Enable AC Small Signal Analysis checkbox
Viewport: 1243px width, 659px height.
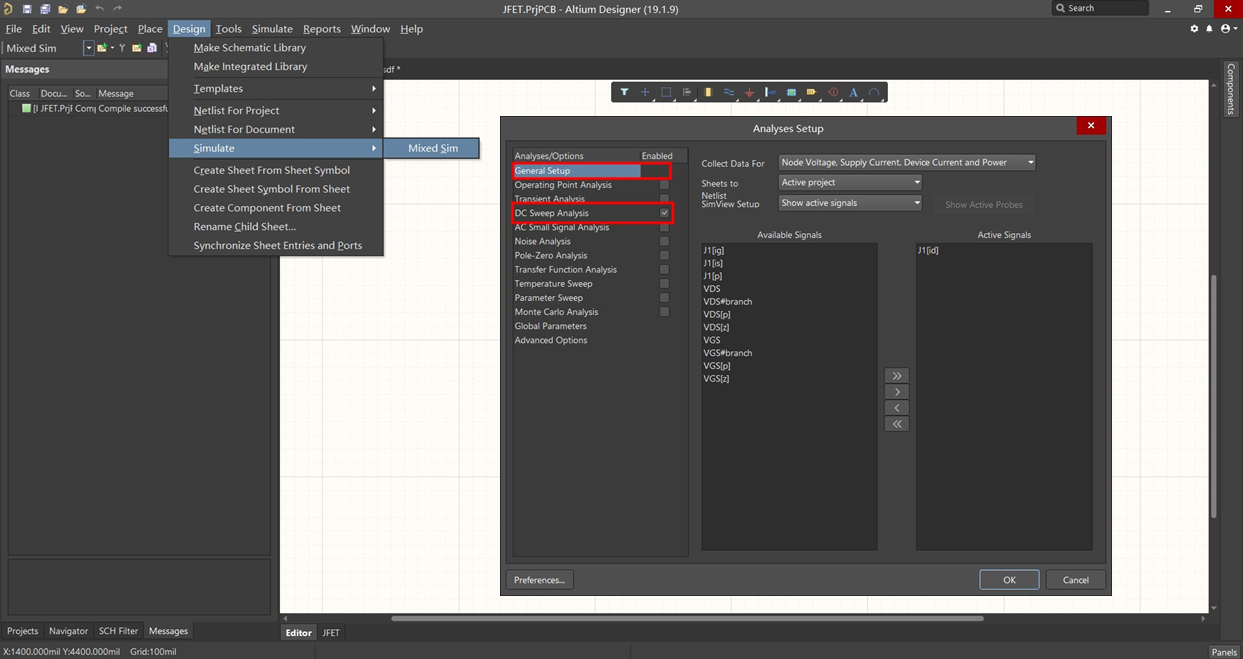664,227
